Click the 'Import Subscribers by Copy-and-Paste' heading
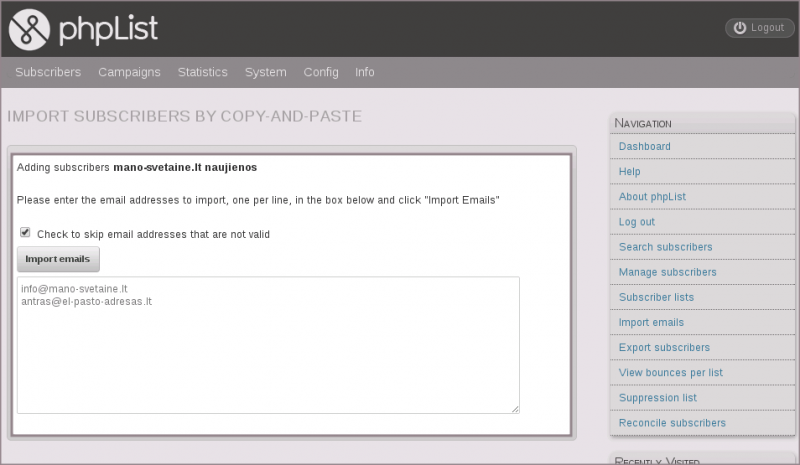The height and width of the screenshot is (465, 800). [x=184, y=116]
